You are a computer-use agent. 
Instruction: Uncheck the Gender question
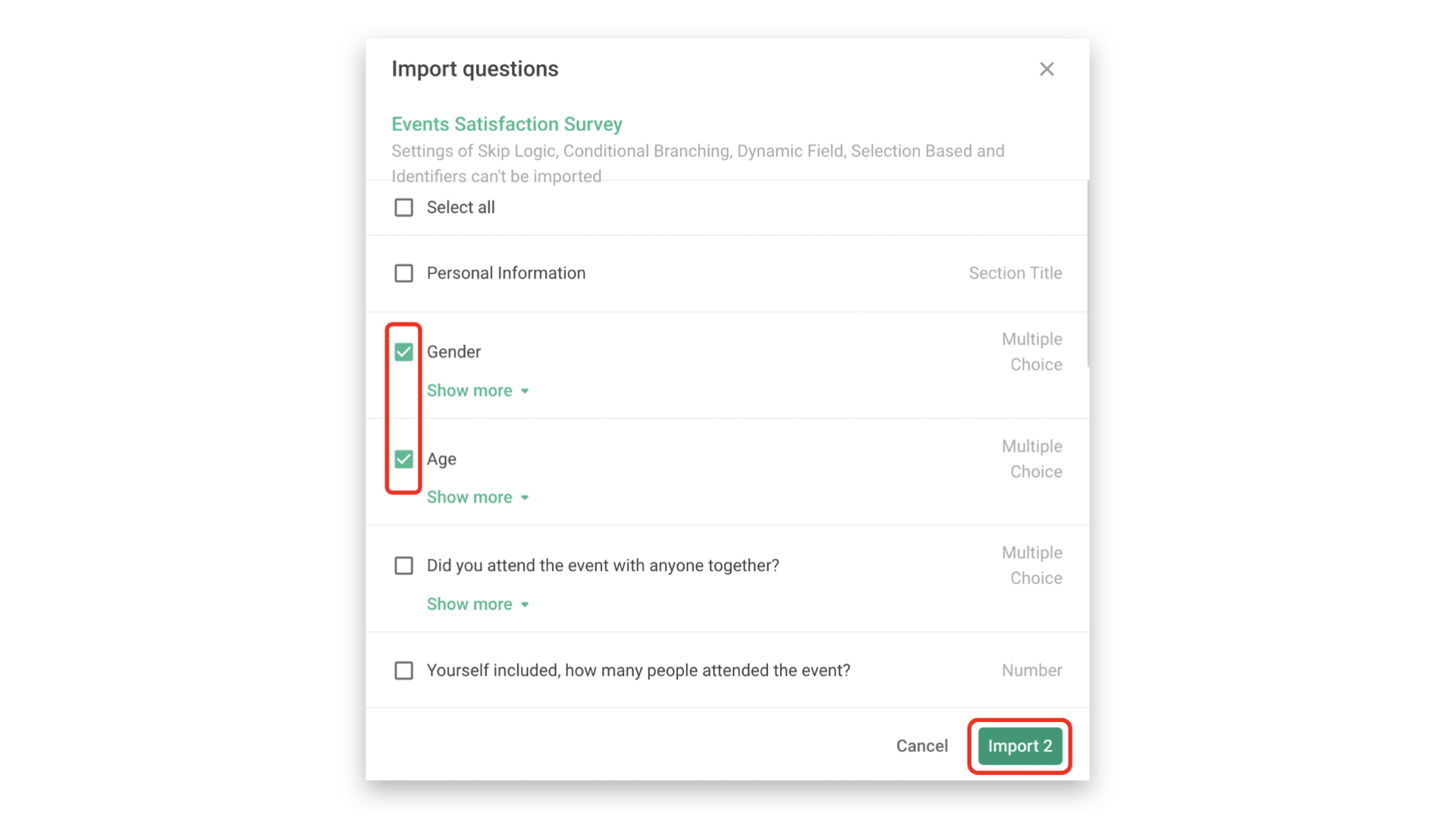click(403, 351)
